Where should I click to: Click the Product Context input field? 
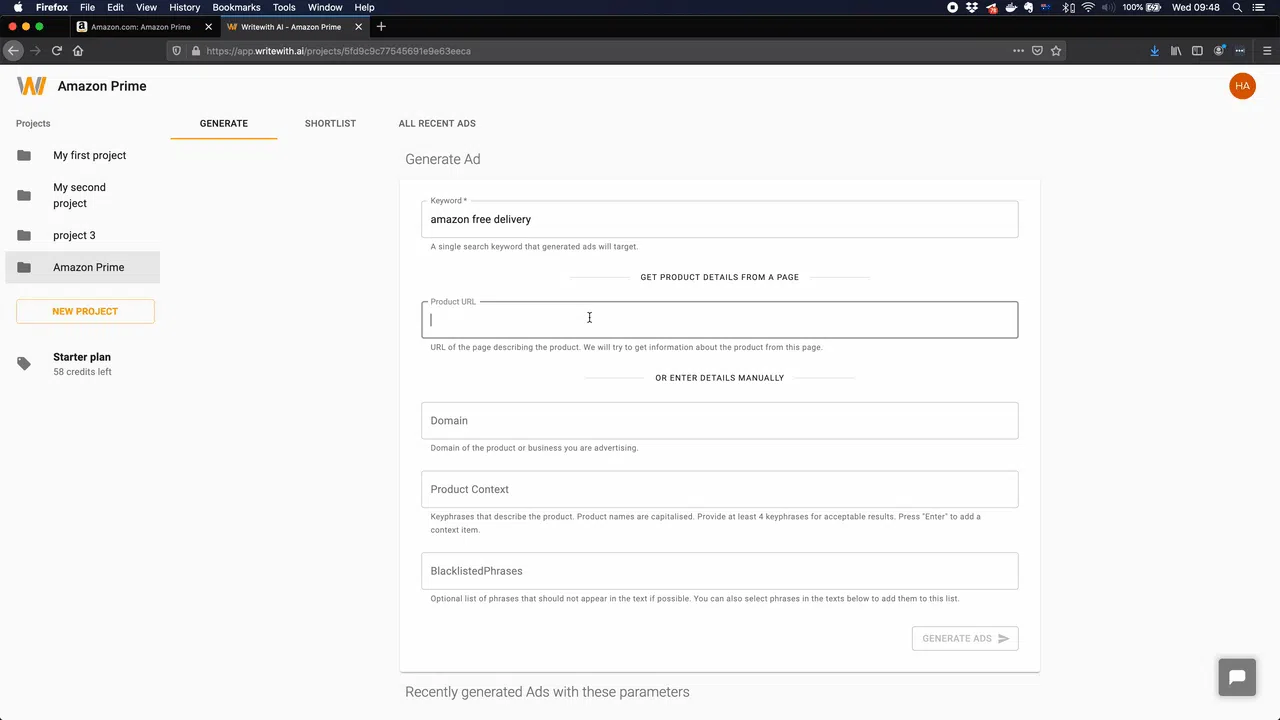720,489
